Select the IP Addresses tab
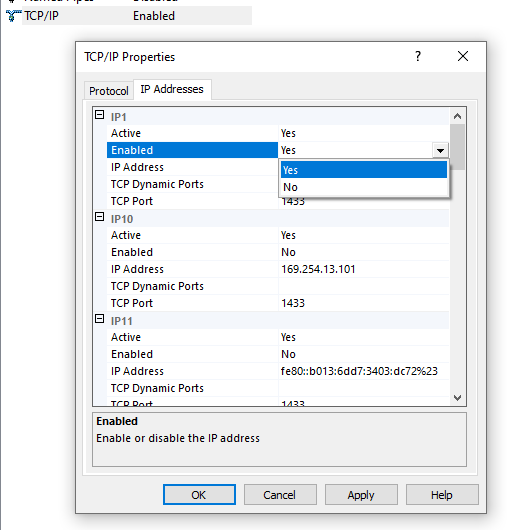The width and height of the screenshot is (507, 530). pyautogui.click(x=172, y=89)
